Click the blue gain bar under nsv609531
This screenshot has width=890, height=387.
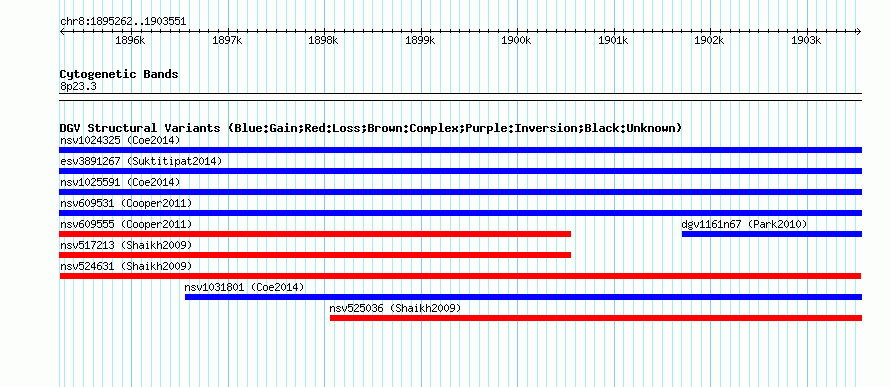[460, 213]
